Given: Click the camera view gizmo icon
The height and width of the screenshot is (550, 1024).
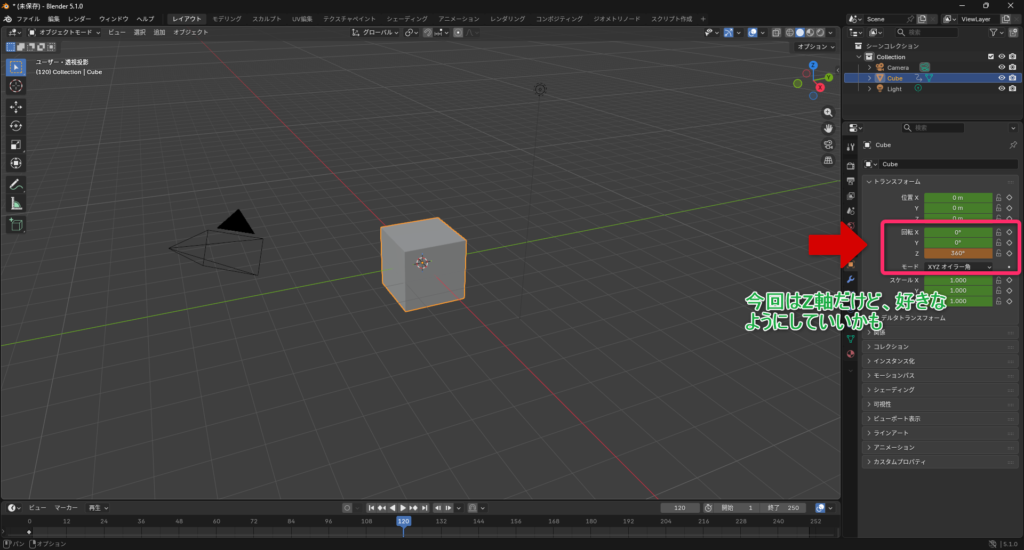Looking at the screenshot, I should 828,144.
